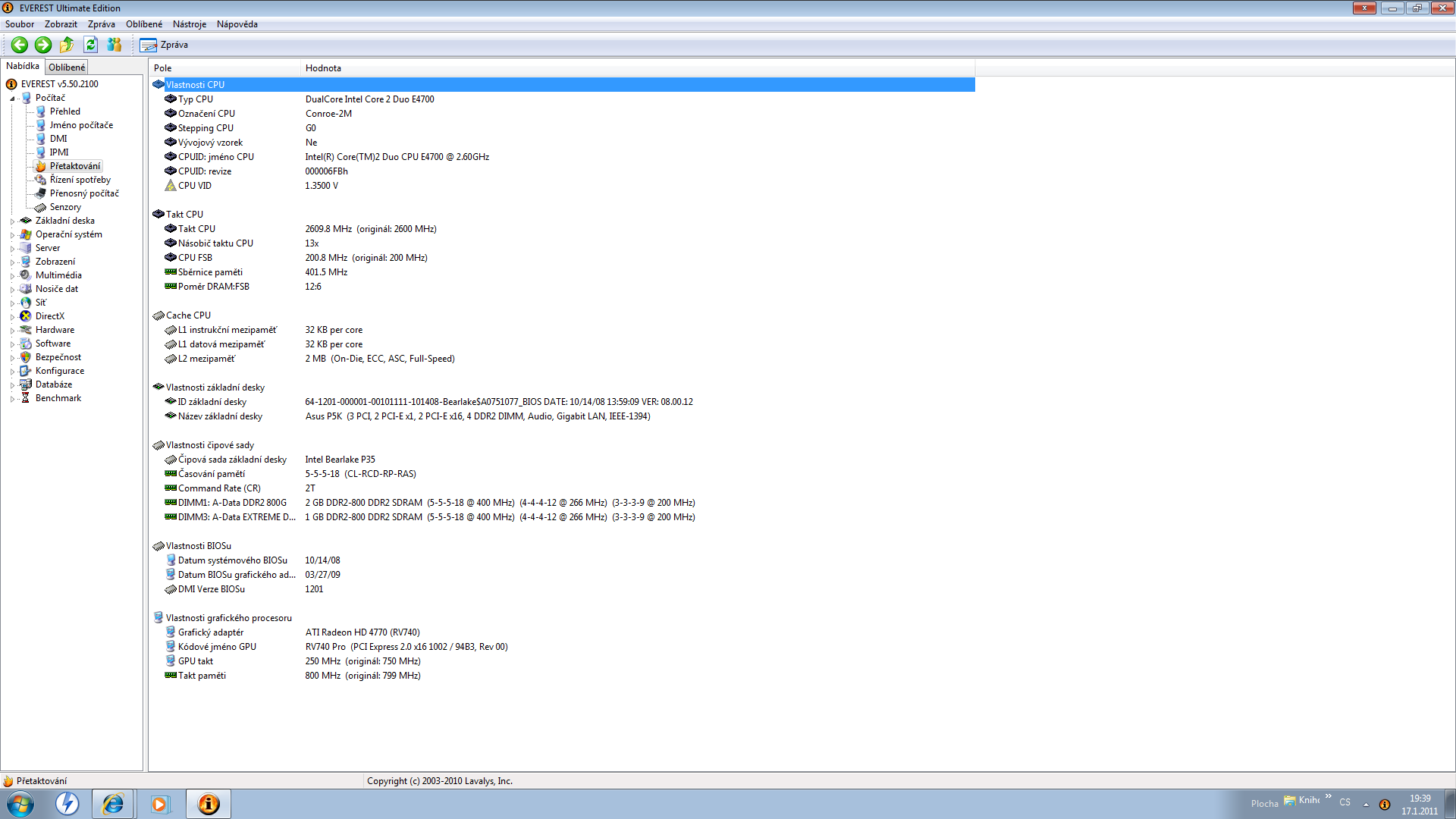The width and height of the screenshot is (1456, 819).
Task: Open the media player taskbar icon
Action: coord(159,804)
